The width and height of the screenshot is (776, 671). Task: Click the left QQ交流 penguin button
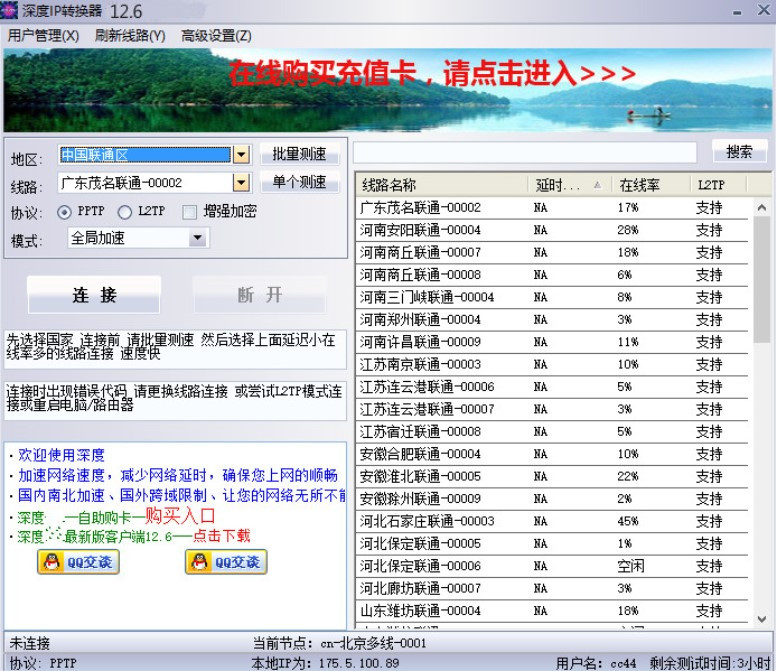pos(78,562)
